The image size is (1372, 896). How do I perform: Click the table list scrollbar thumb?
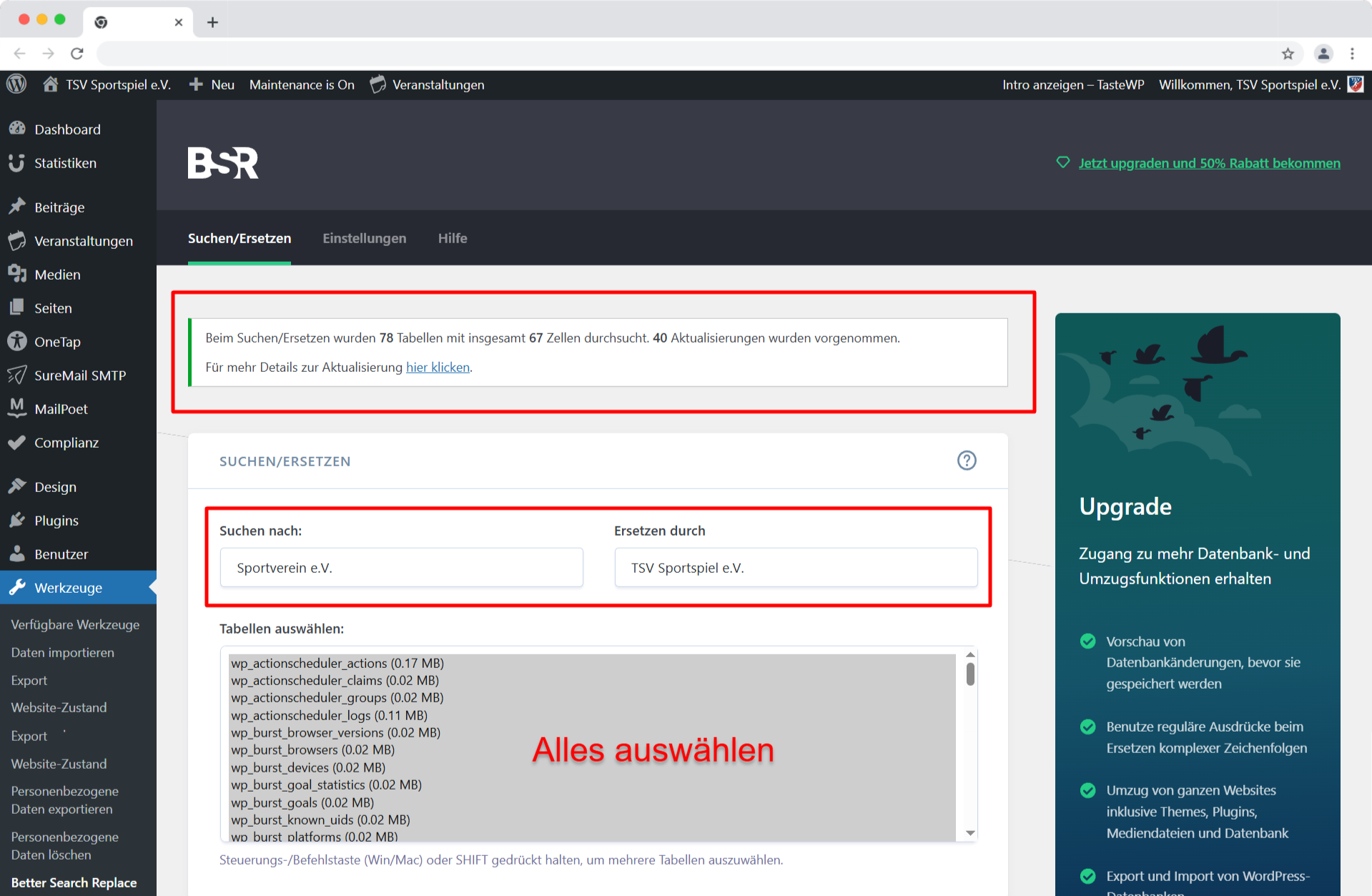tap(970, 674)
